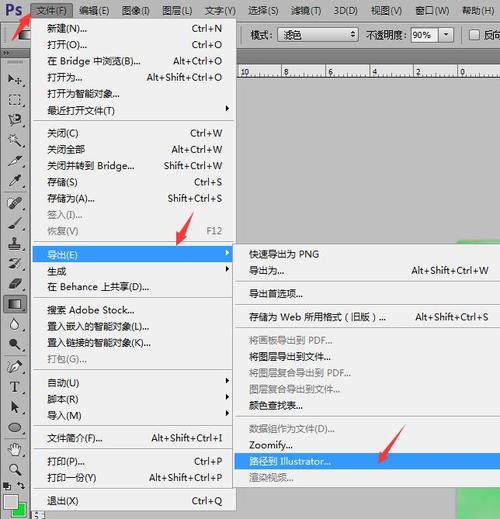Choose 新建(N) menu item
This screenshot has width=500, height=519.
134,28
